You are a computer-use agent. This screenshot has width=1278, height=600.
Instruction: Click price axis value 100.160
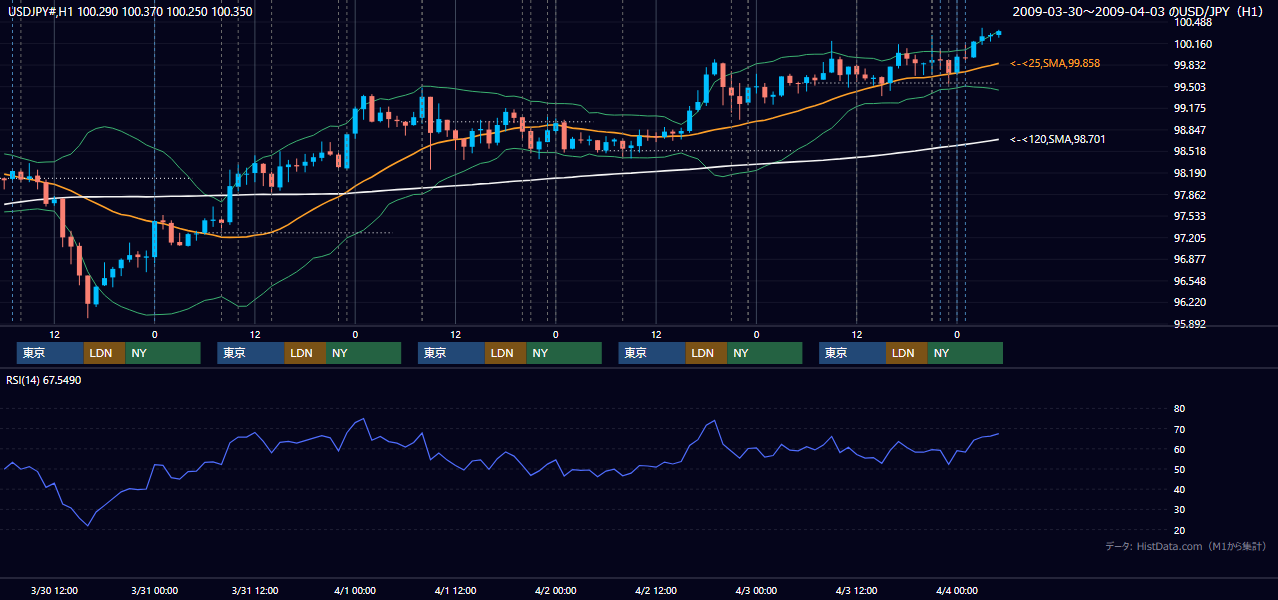(x=1193, y=44)
